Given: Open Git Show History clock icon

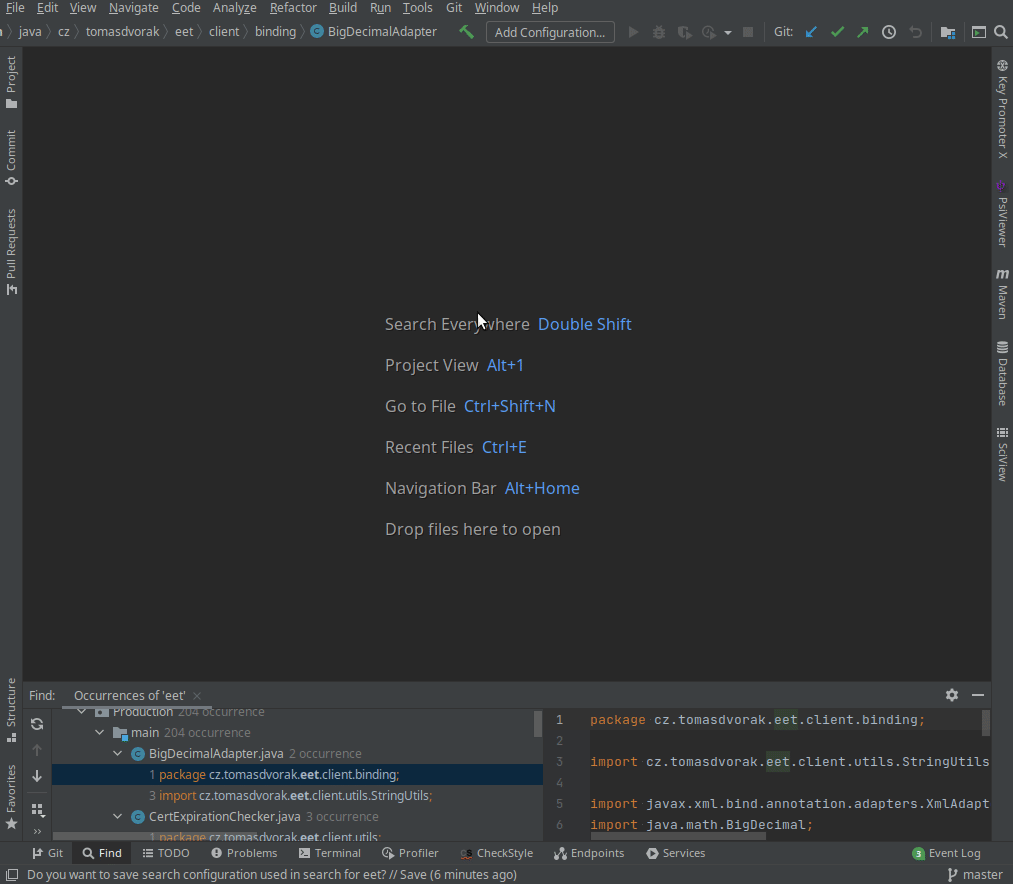Looking at the screenshot, I should click(x=889, y=32).
